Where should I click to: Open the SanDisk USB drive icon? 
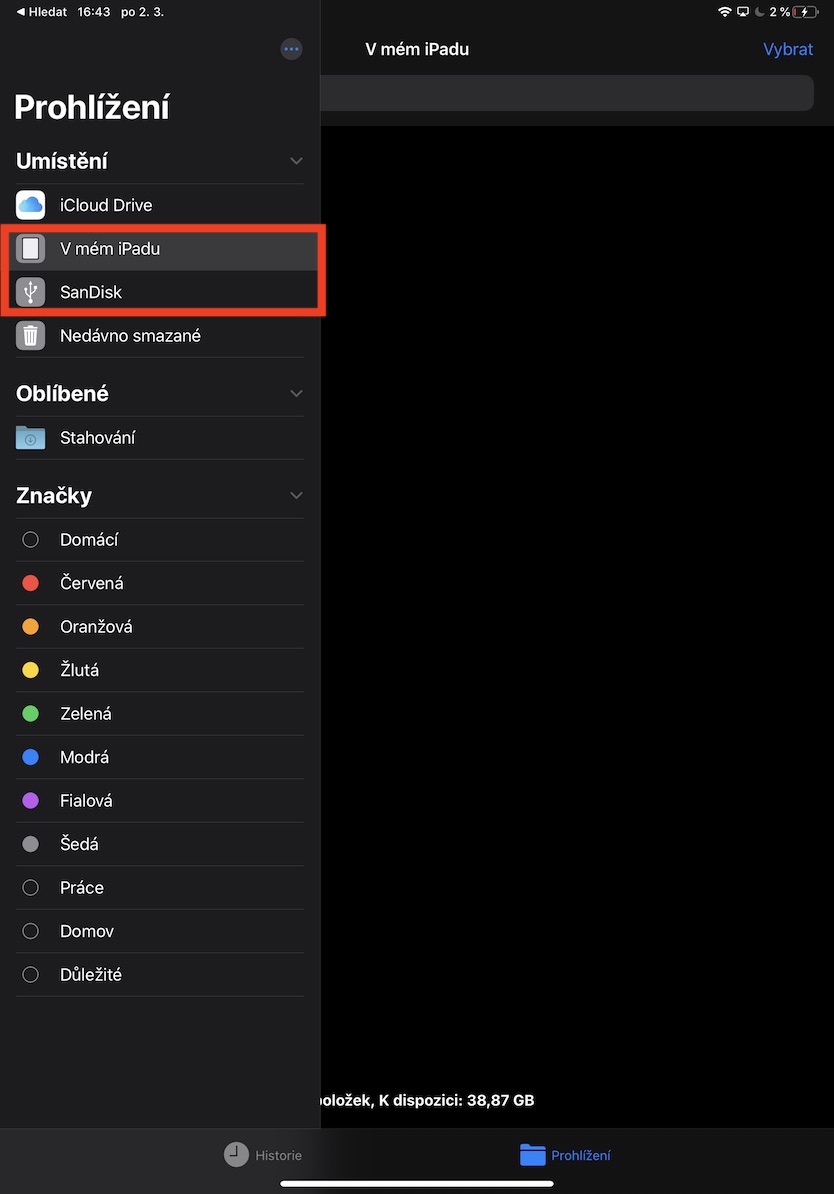click(31, 292)
